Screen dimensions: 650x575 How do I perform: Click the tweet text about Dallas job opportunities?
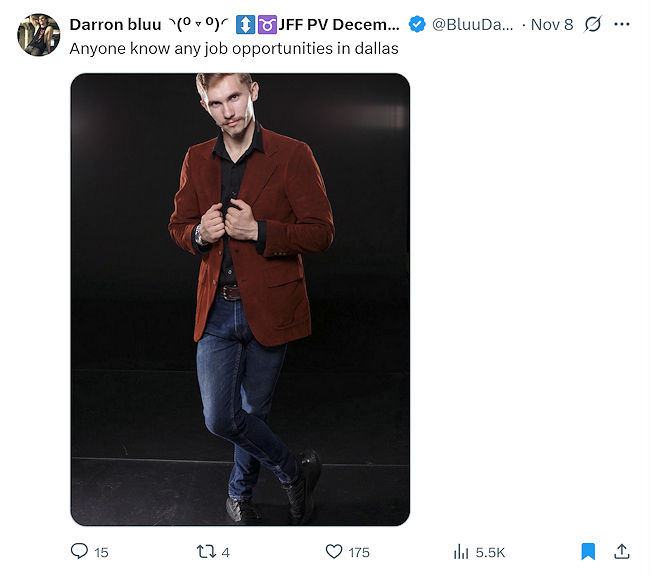click(x=234, y=48)
